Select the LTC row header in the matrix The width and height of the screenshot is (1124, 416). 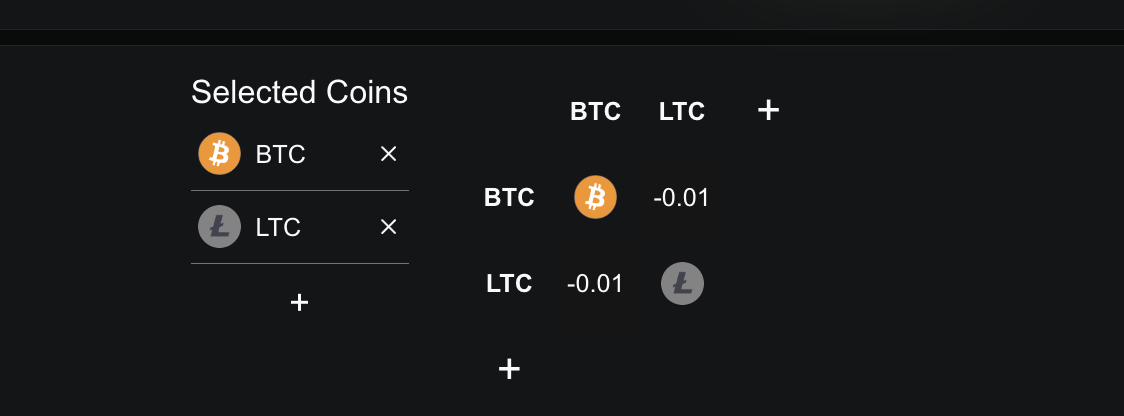509,284
